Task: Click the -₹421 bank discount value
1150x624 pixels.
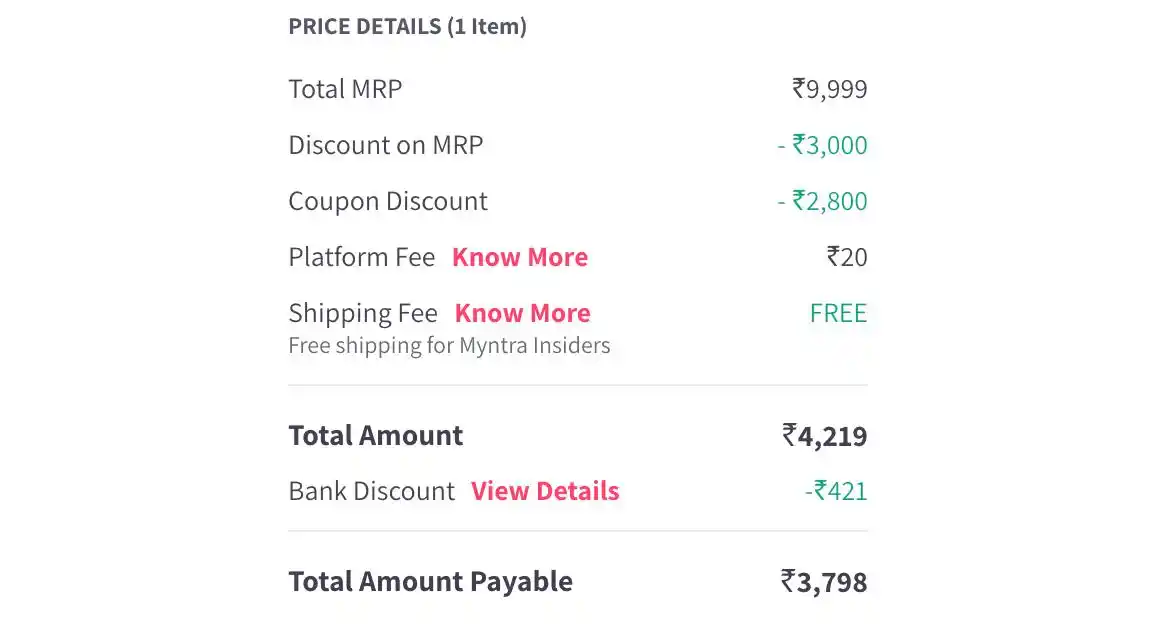Action: [x=836, y=491]
